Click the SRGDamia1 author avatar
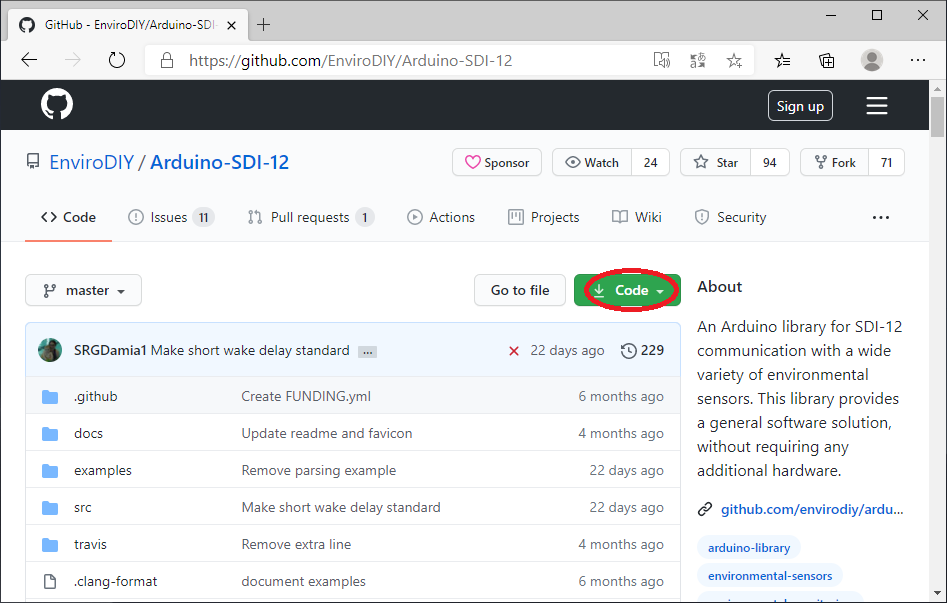 50,351
